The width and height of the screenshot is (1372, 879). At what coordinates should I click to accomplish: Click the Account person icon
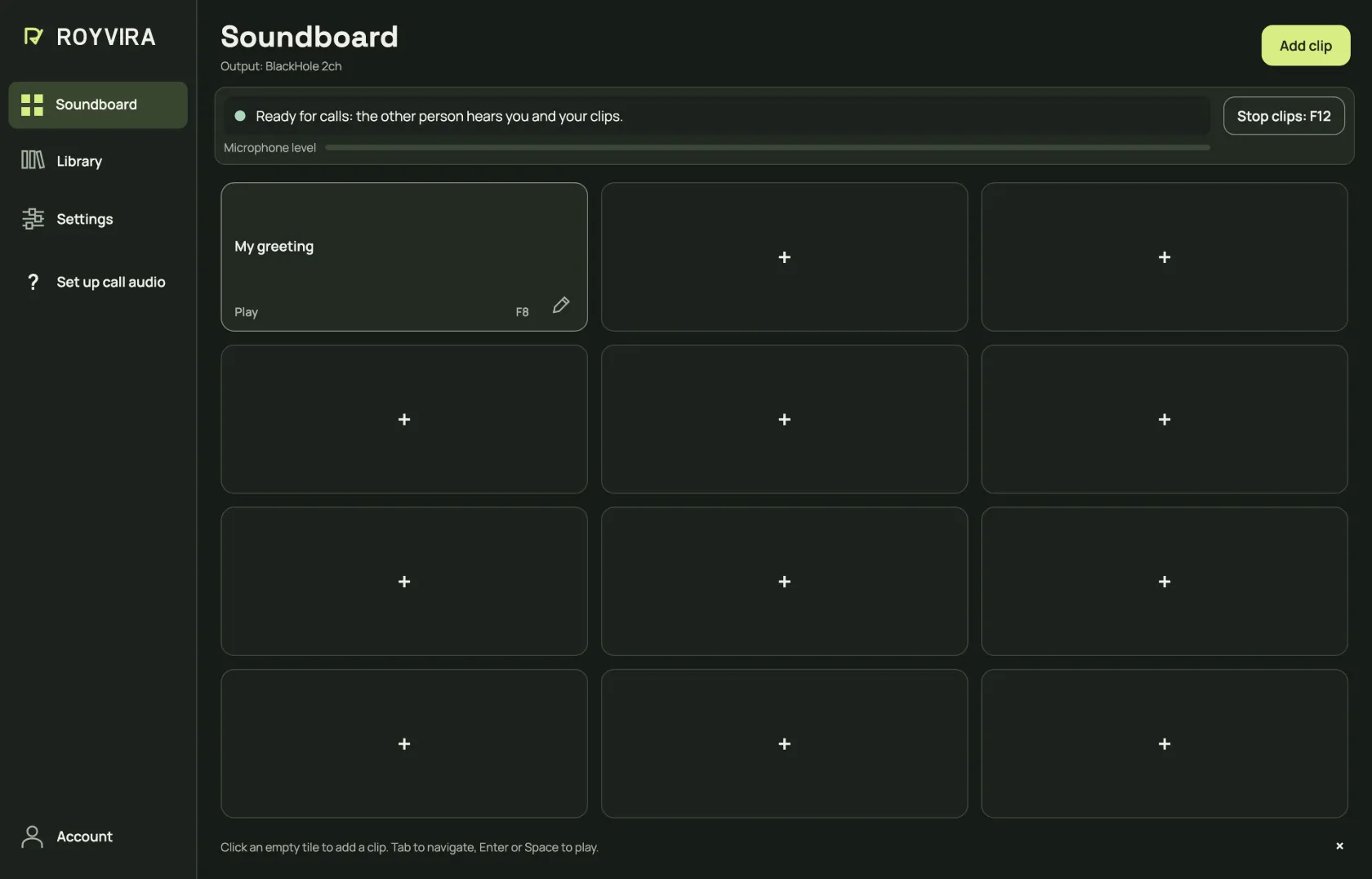[x=32, y=837]
